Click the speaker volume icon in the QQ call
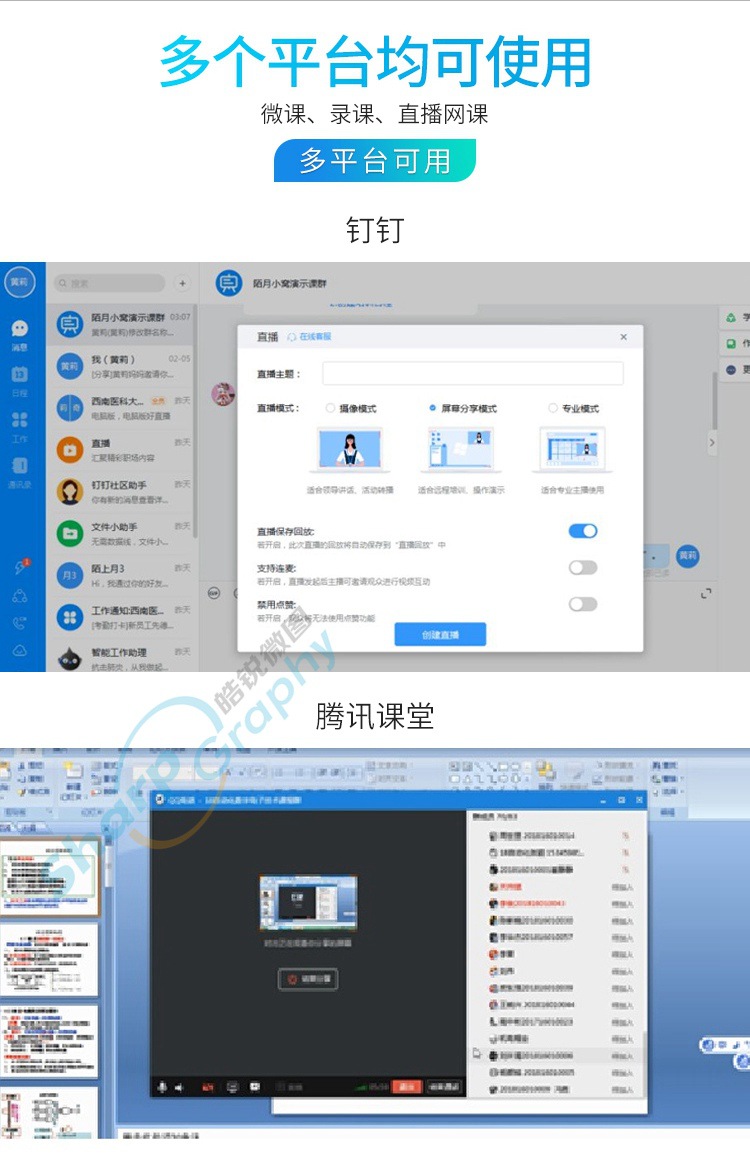 179,1087
